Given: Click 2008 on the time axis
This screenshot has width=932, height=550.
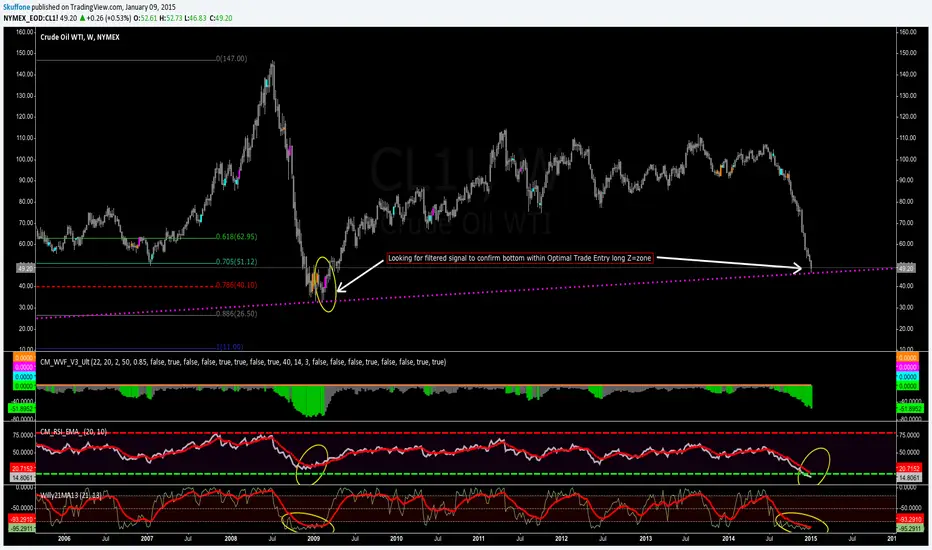Looking at the screenshot, I should (x=231, y=539).
